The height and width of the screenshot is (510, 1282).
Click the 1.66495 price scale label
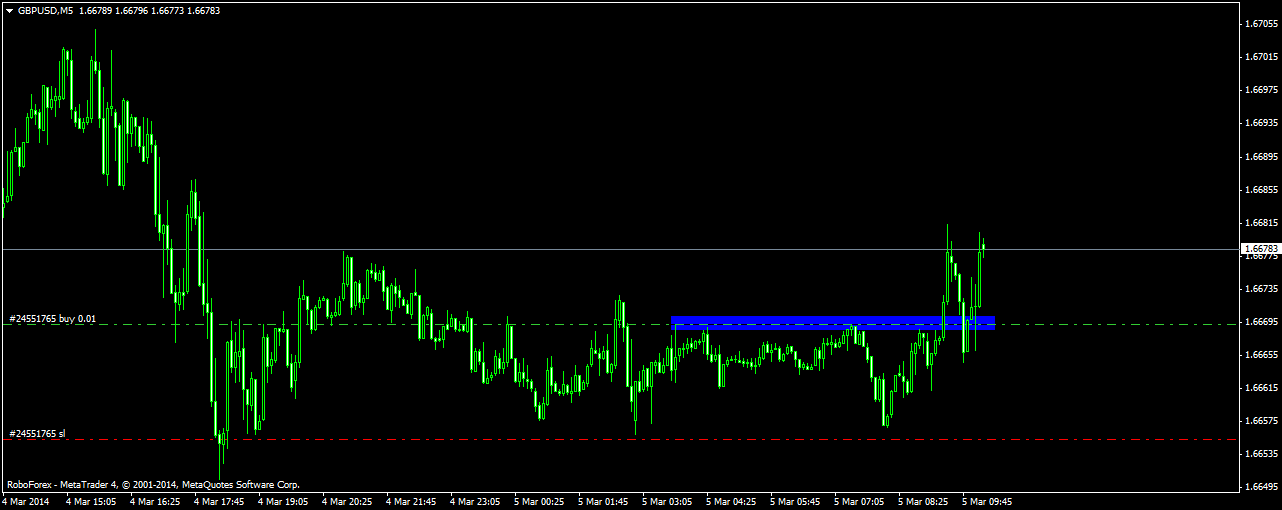(1261, 487)
